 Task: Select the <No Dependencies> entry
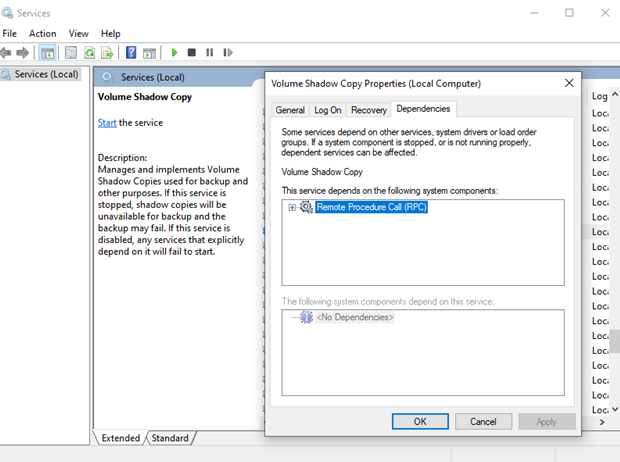coord(355,317)
